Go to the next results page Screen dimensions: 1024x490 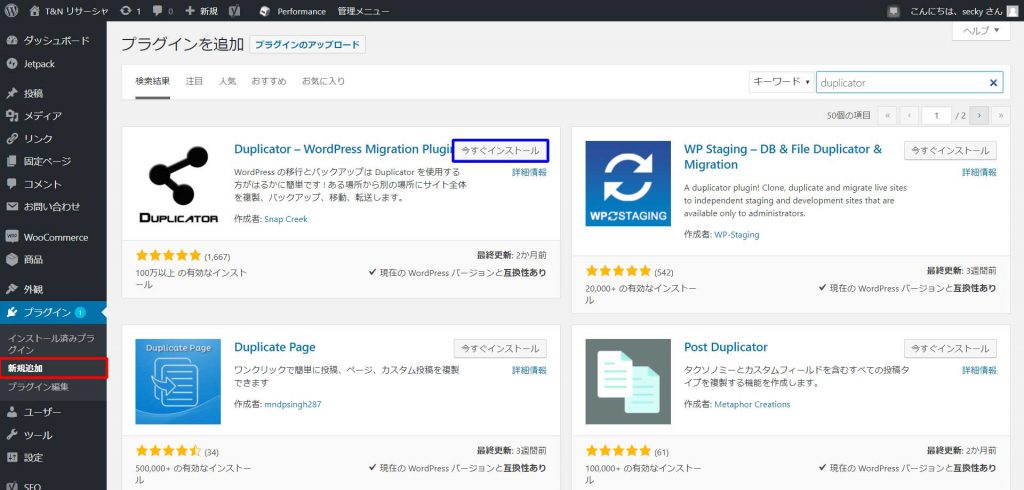[x=978, y=116]
